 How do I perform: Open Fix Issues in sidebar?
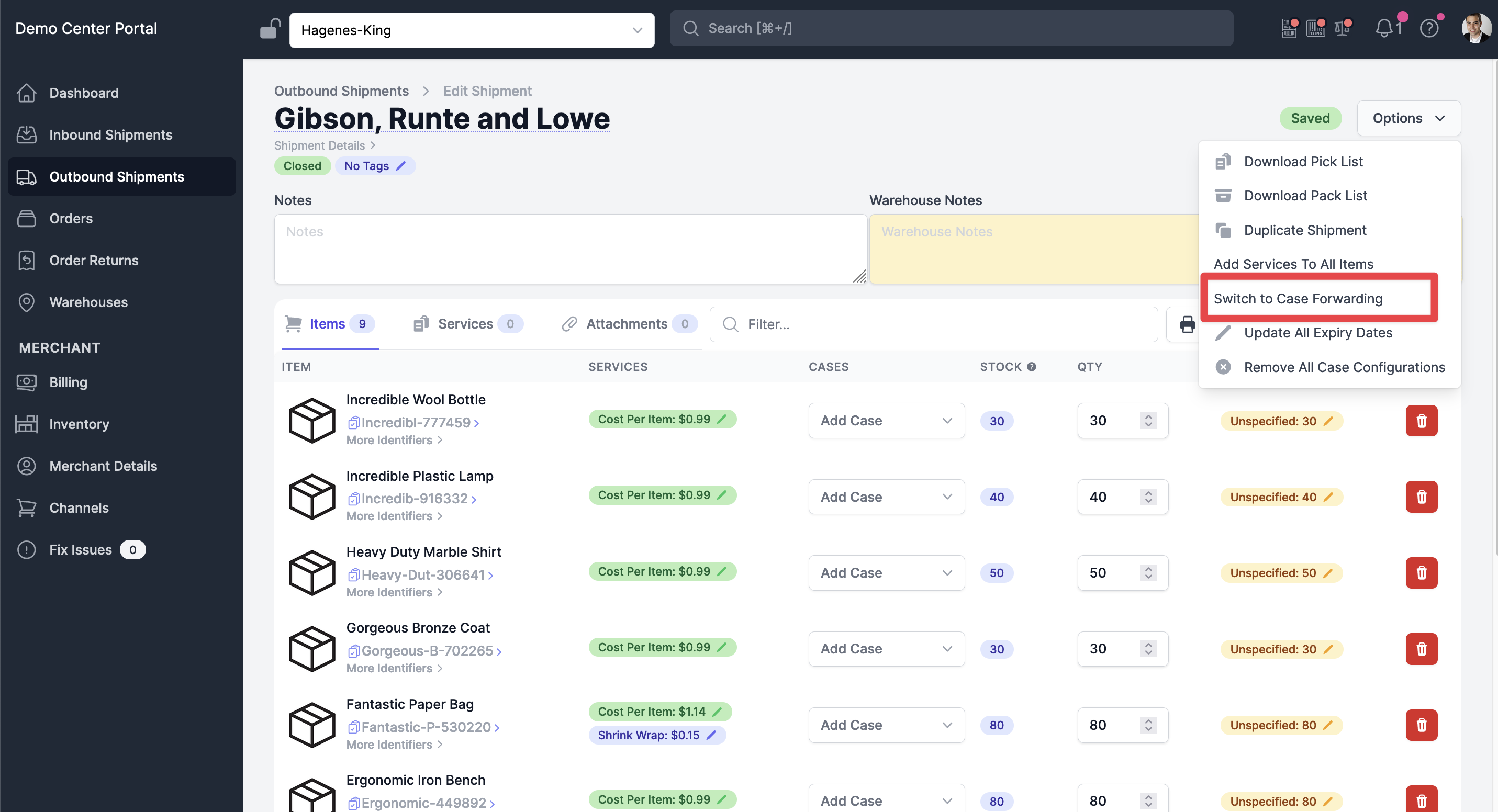[122, 550]
